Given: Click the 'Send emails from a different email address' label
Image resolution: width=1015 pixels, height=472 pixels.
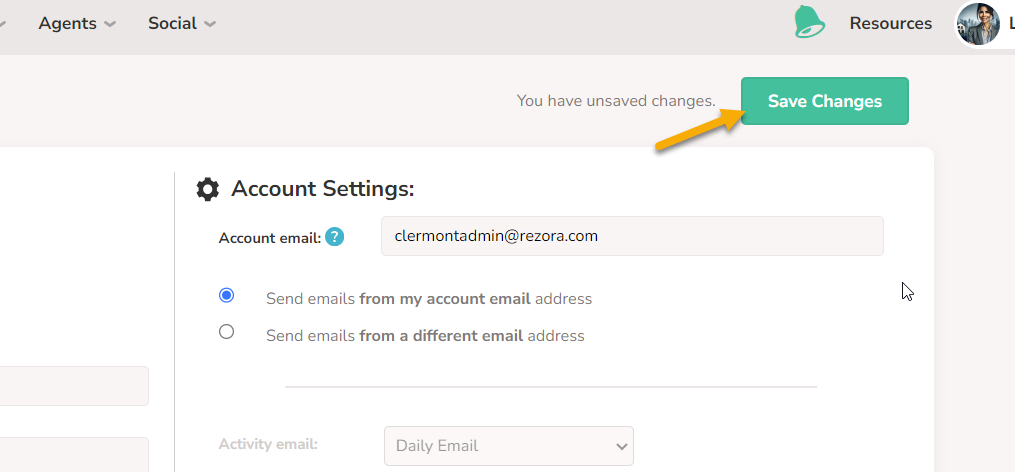Looking at the screenshot, I should [x=425, y=336].
